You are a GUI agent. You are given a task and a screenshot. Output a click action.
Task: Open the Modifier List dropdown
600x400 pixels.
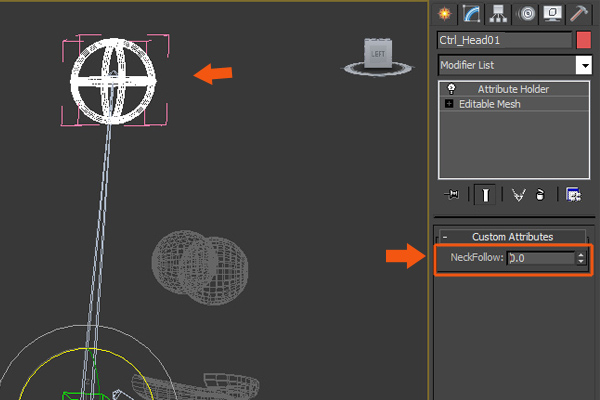coord(584,65)
